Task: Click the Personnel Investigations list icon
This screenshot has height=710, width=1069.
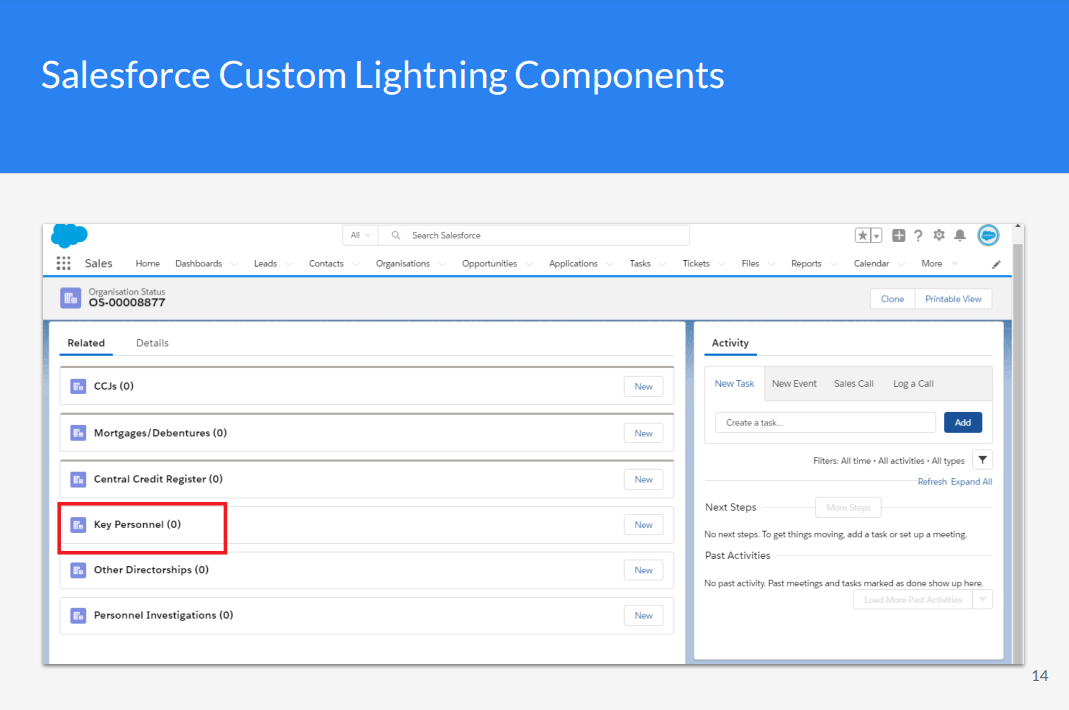Action: coord(78,615)
